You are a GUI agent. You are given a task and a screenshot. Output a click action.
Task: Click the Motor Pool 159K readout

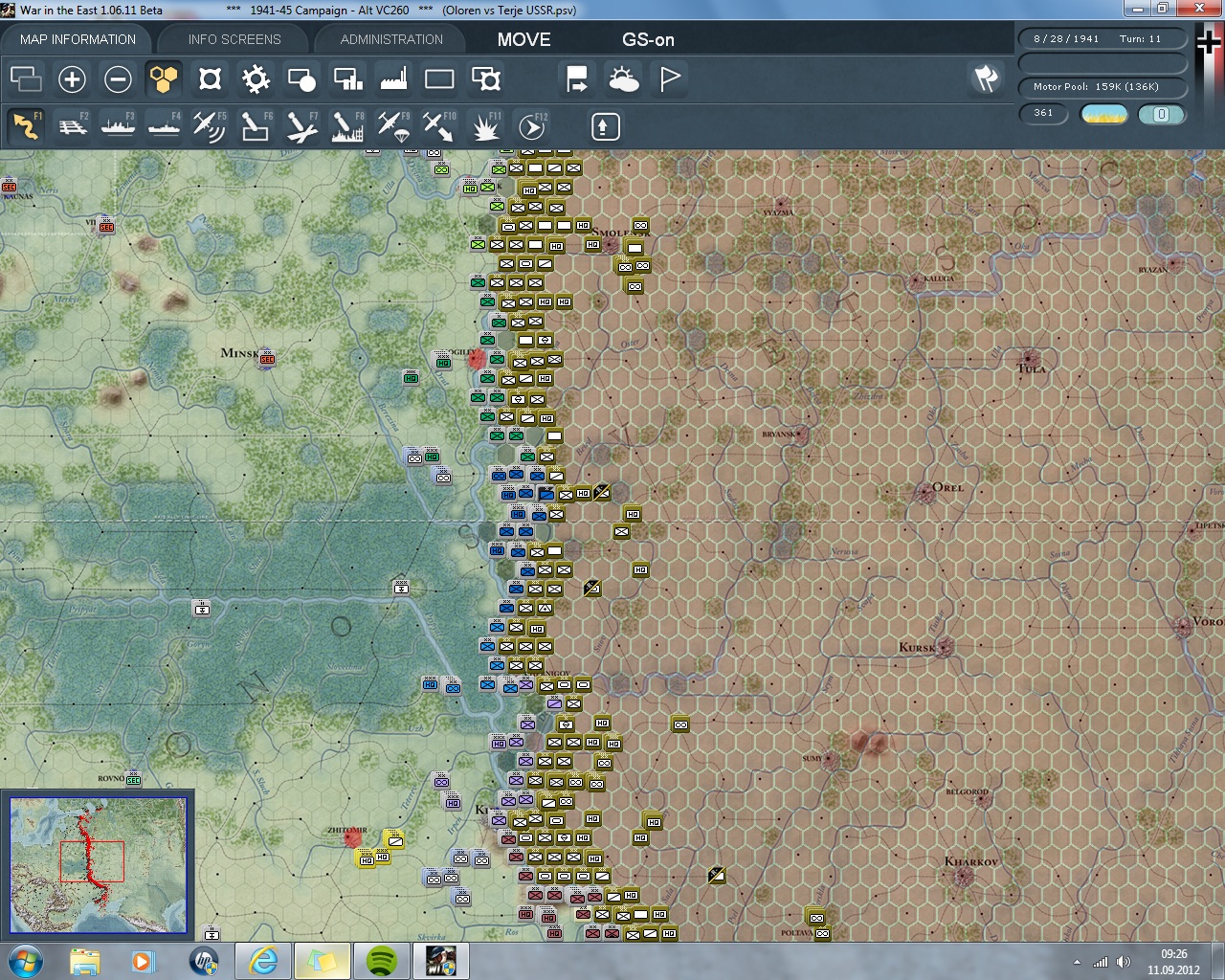tap(1102, 87)
